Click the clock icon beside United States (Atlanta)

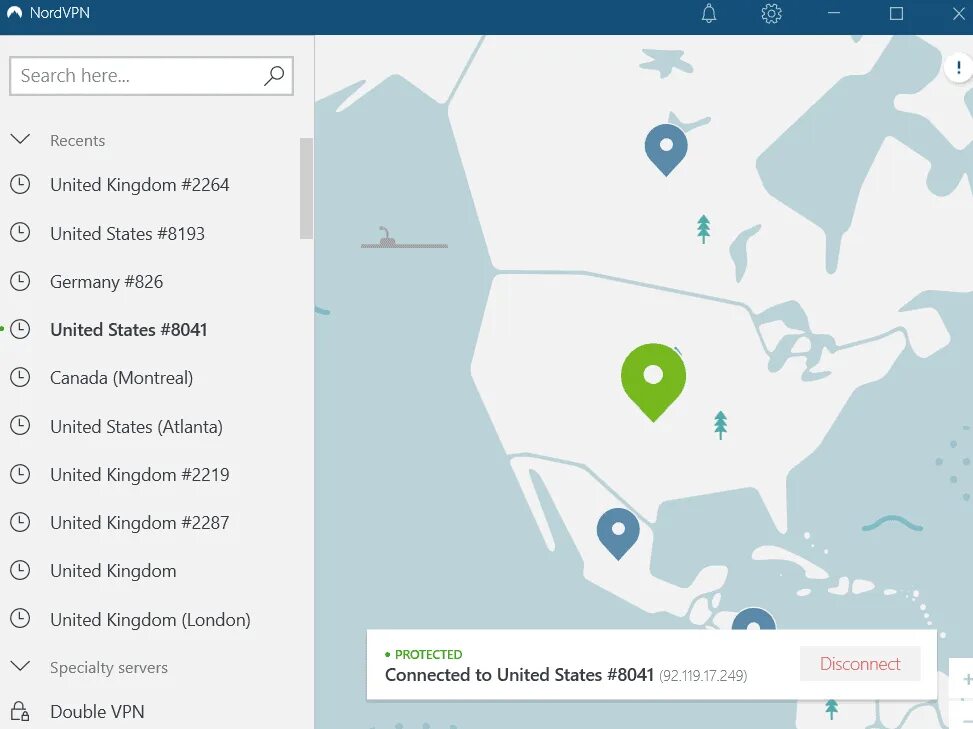20,426
